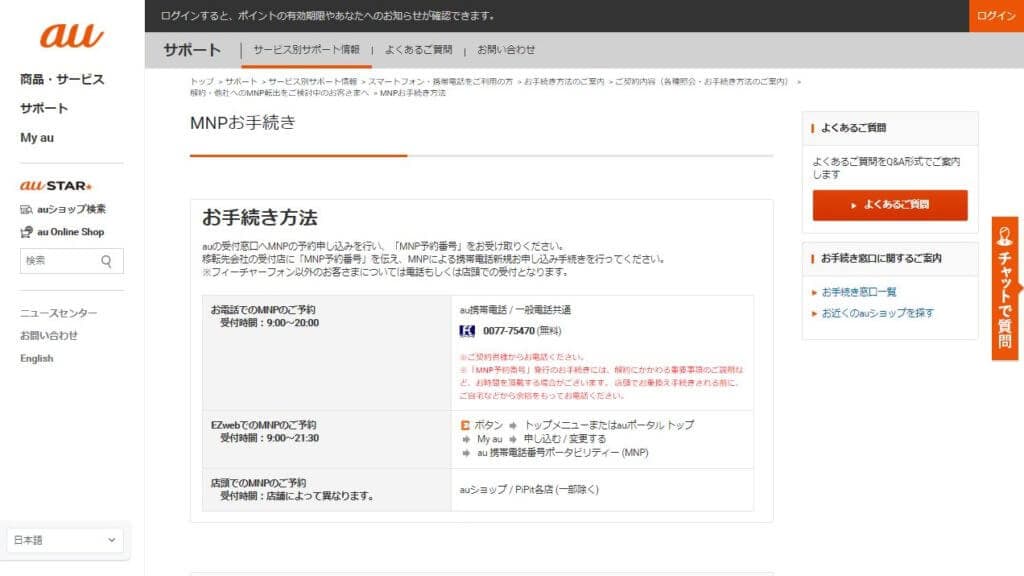1024x576 pixels.
Task: Click the サポート breadcrumb link
Action: pos(241,82)
